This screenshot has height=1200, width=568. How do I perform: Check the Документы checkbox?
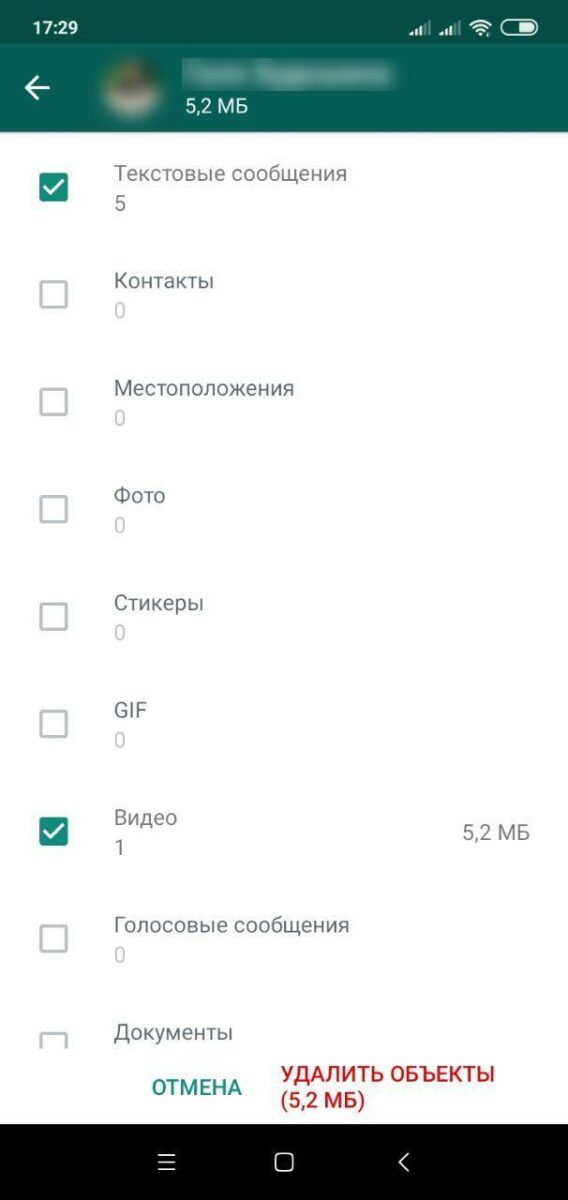[x=53, y=1040]
